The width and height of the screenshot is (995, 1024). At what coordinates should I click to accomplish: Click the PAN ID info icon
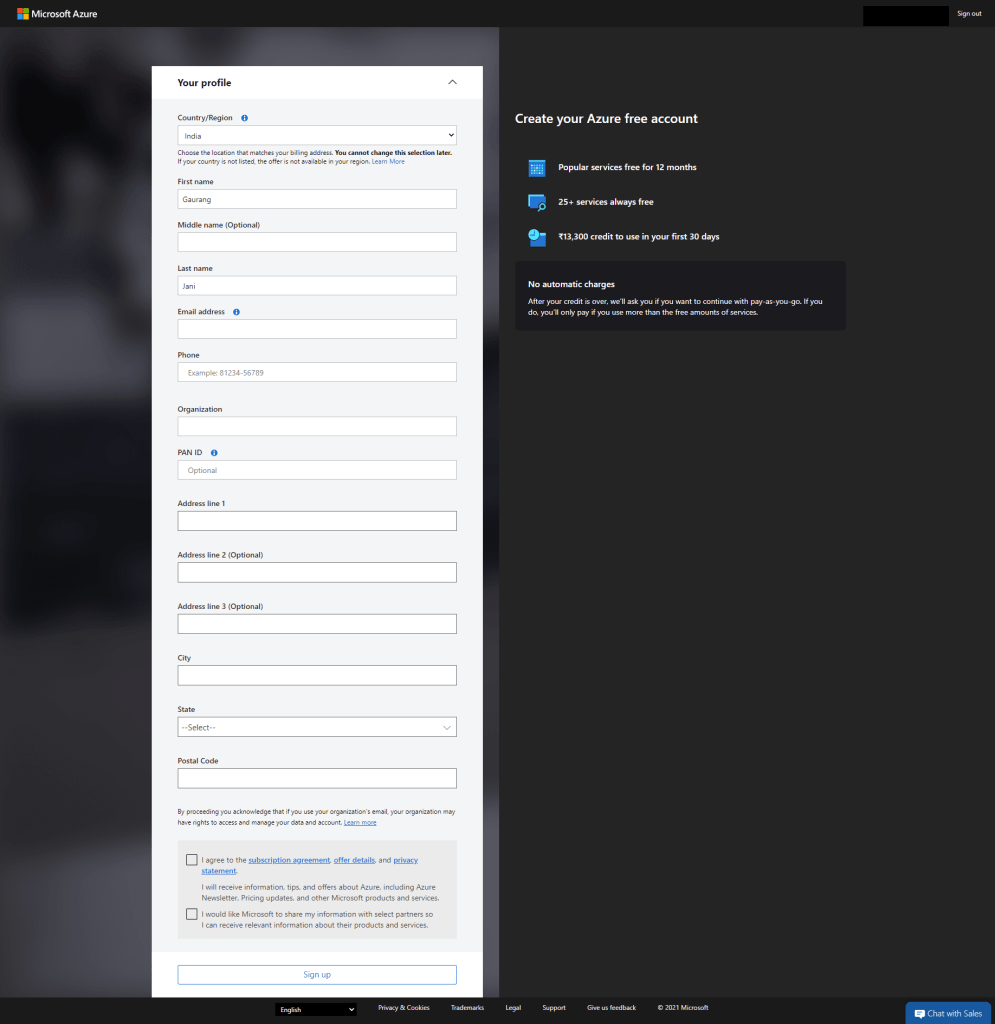214,453
